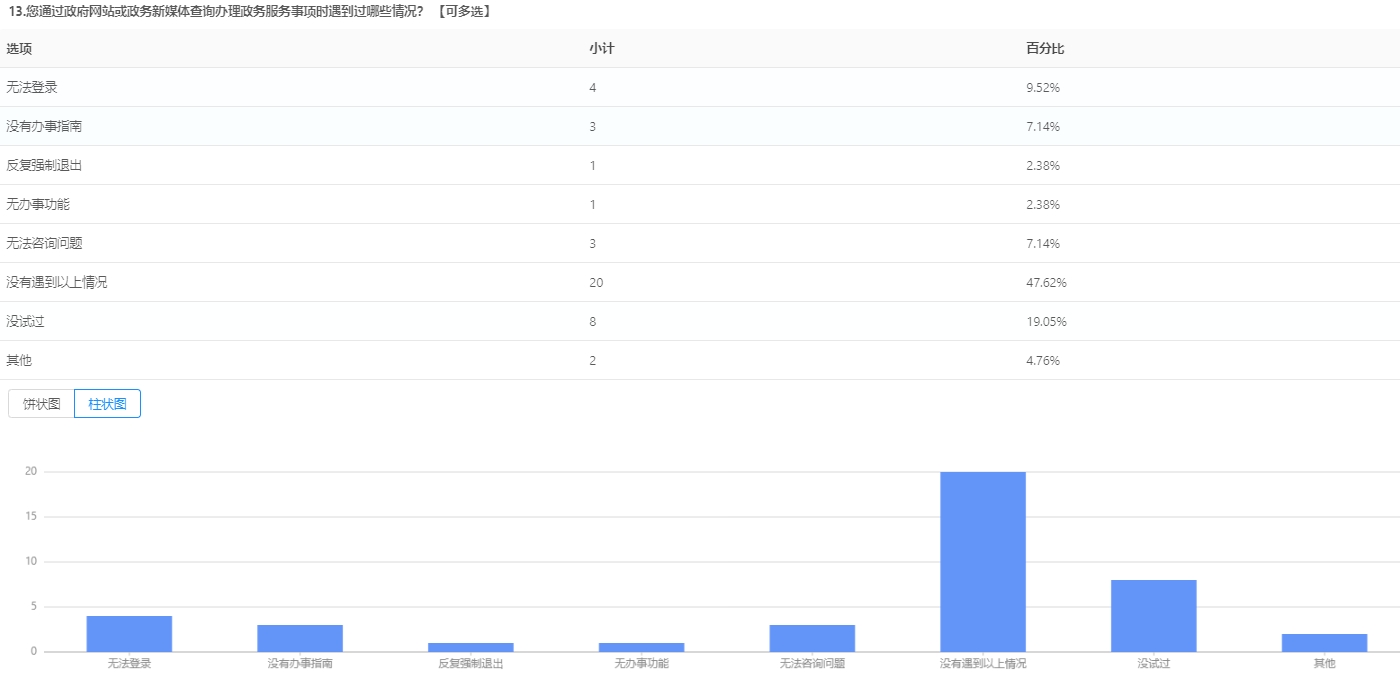Switch to the 饼状图 tab

click(42, 404)
